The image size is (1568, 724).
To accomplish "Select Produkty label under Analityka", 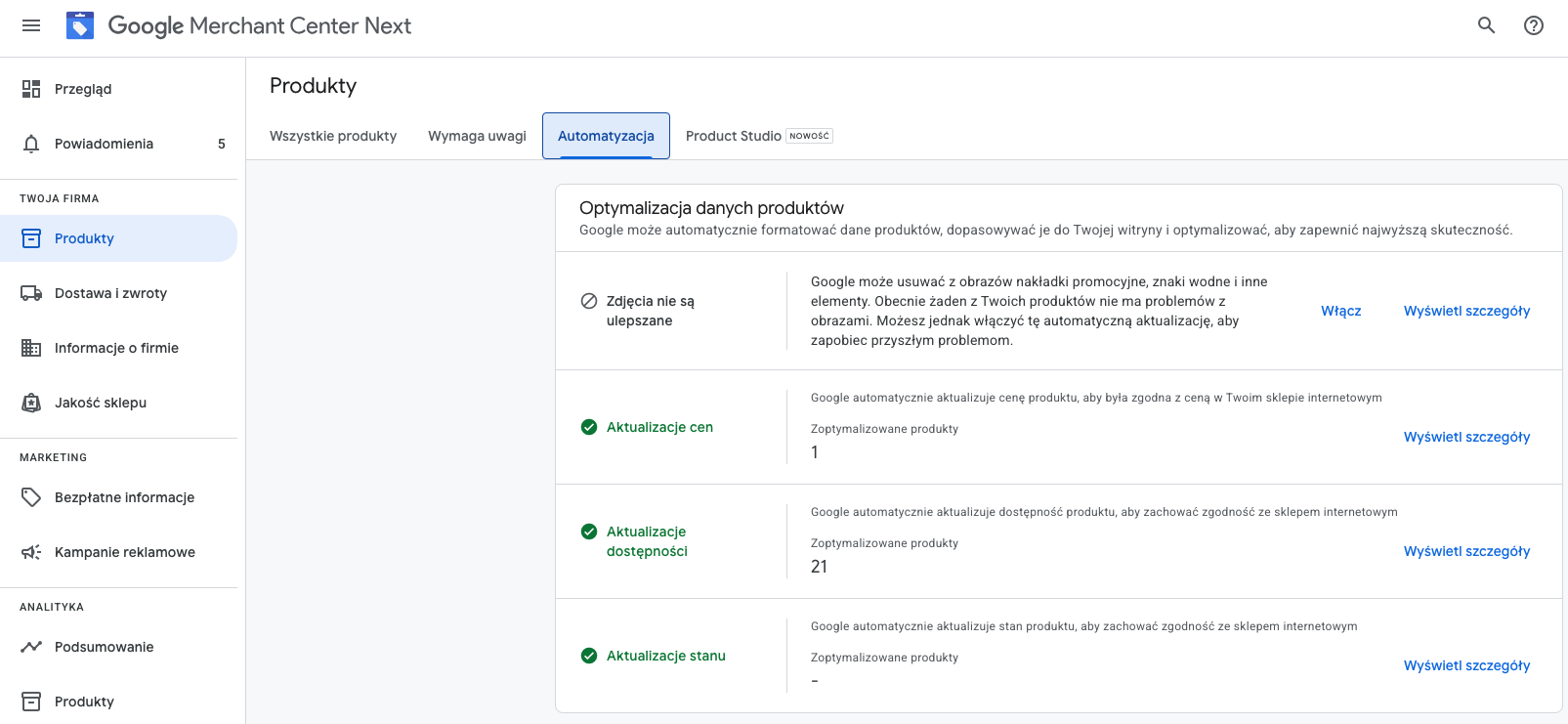I will [x=84, y=702].
